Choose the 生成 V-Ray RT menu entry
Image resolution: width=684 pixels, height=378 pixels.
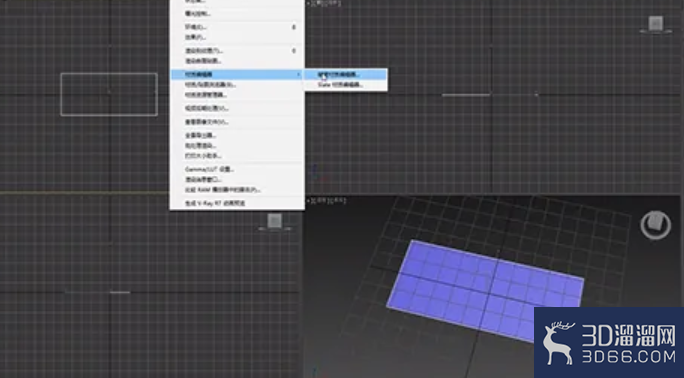tap(237, 203)
